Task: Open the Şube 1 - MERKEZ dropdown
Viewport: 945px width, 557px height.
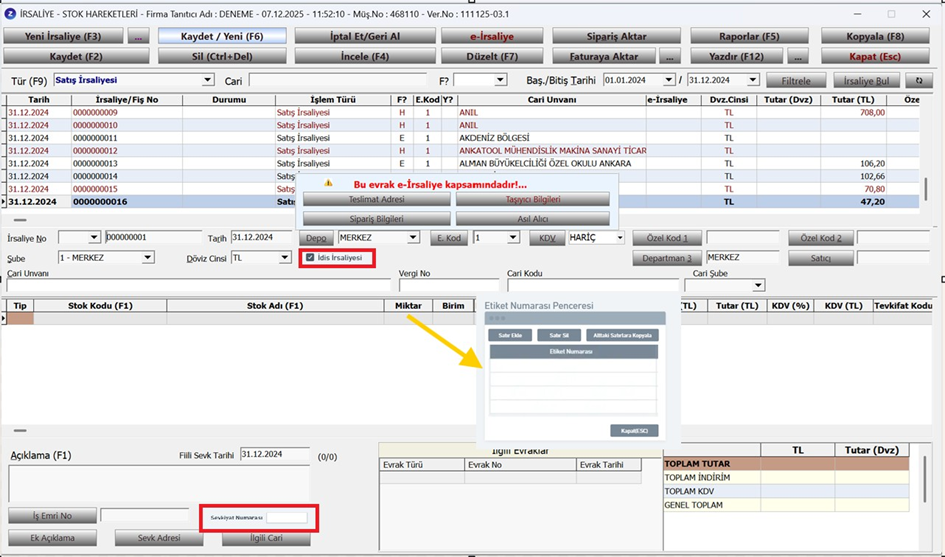Action: click(148, 257)
